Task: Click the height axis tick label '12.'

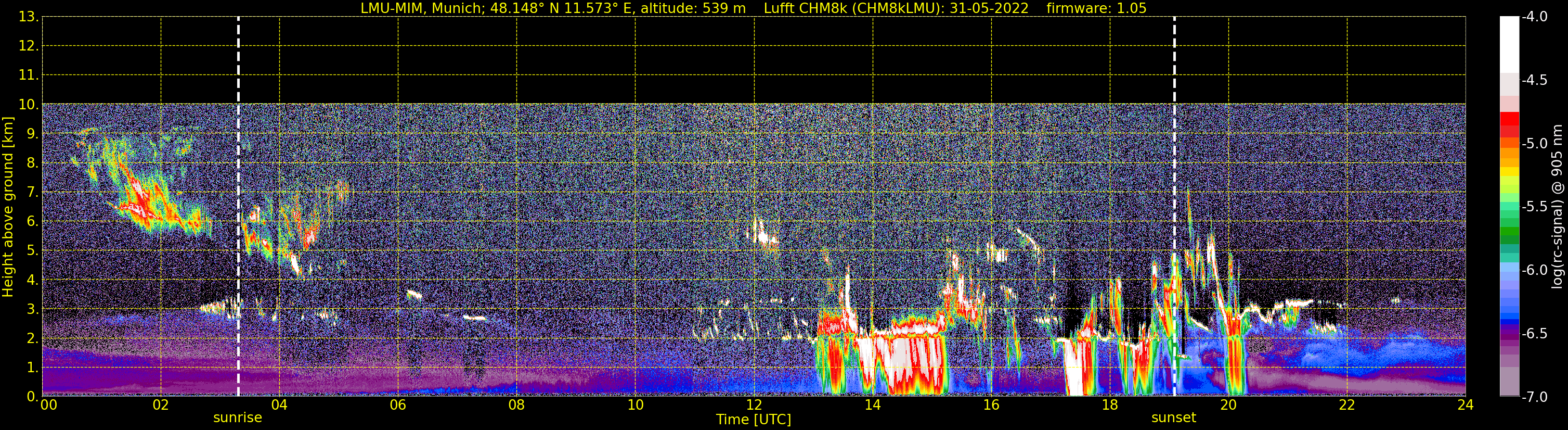Action: tap(29, 46)
